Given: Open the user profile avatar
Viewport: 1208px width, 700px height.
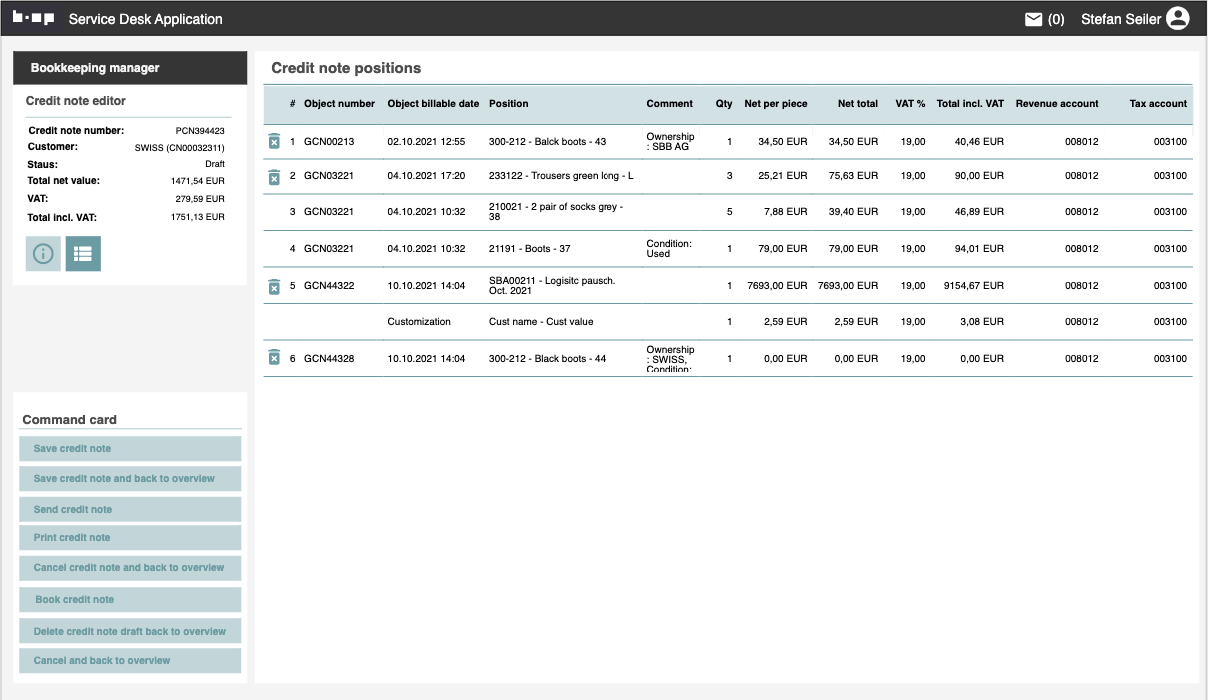Looking at the screenshot, I should [1177, 18].
